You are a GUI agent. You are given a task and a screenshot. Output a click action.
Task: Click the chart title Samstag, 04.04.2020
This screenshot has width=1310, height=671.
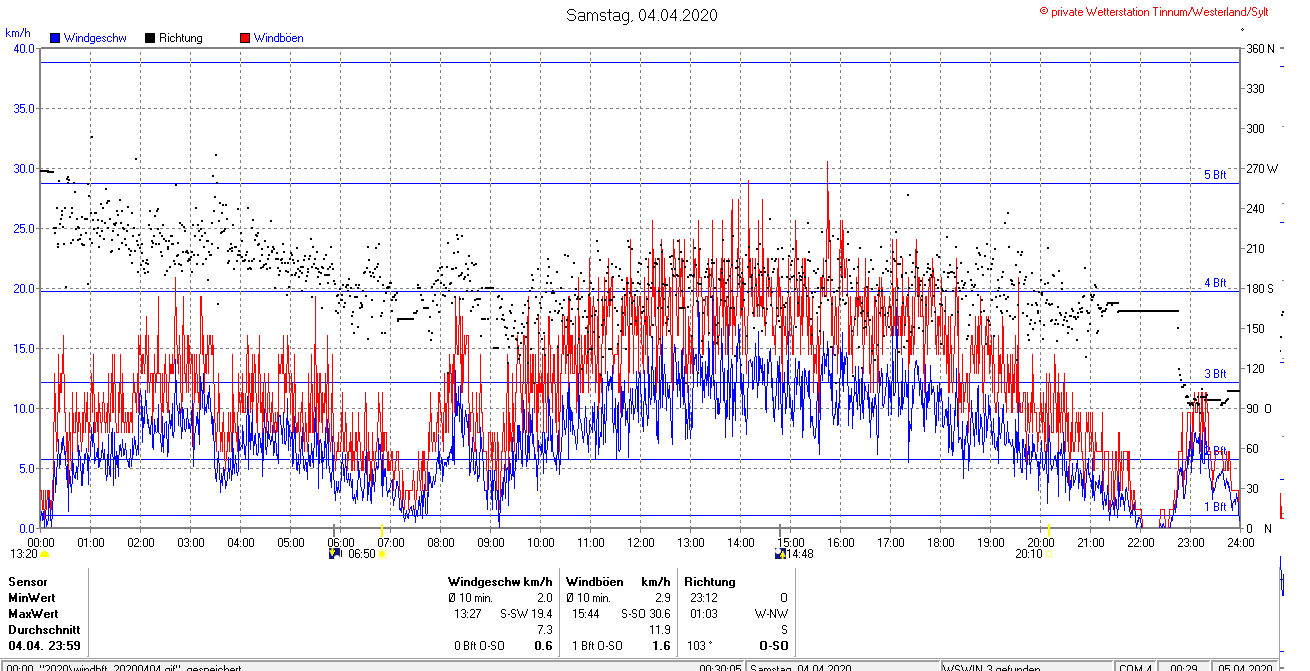pos(641,15)
